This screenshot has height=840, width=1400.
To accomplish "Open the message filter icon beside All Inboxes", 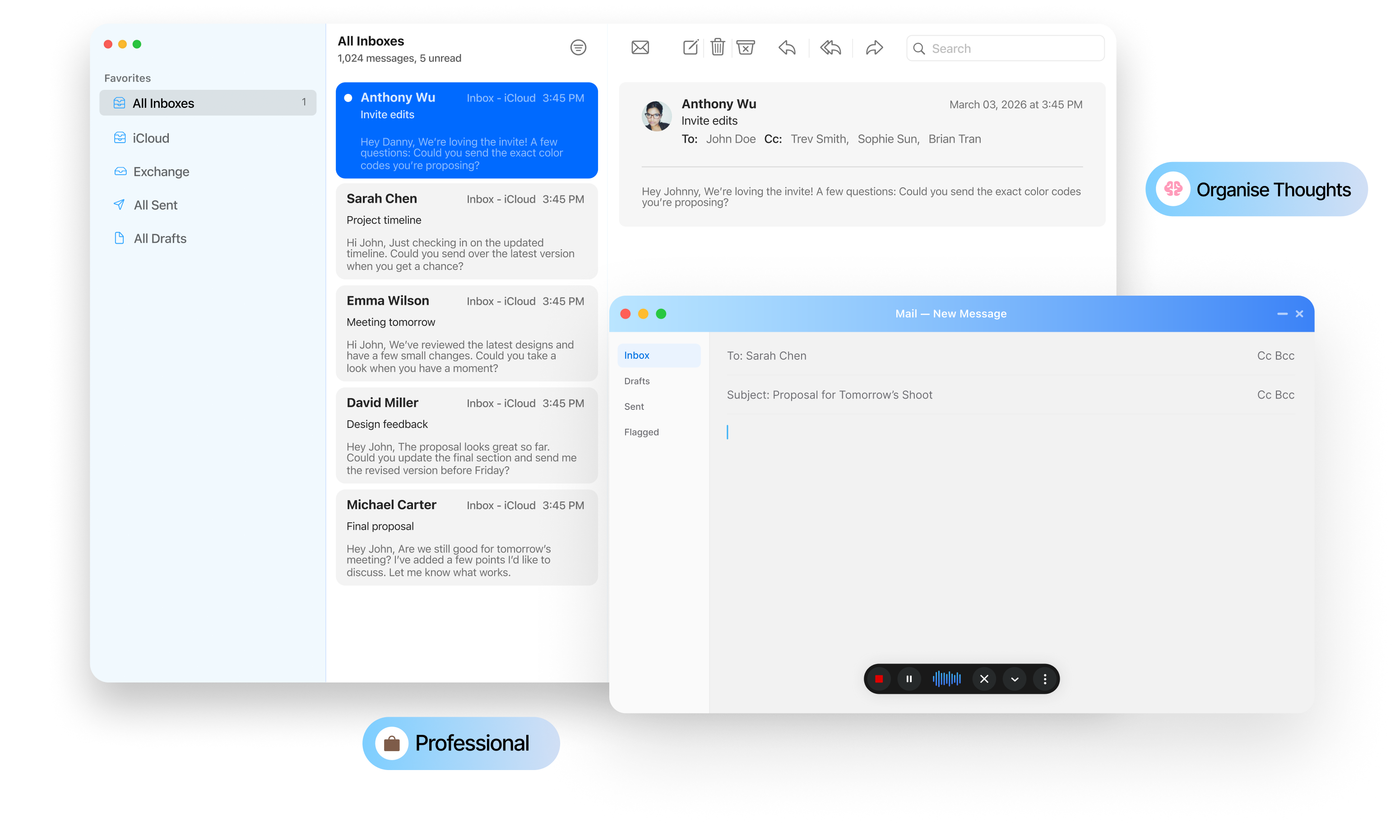I will 578,47.
